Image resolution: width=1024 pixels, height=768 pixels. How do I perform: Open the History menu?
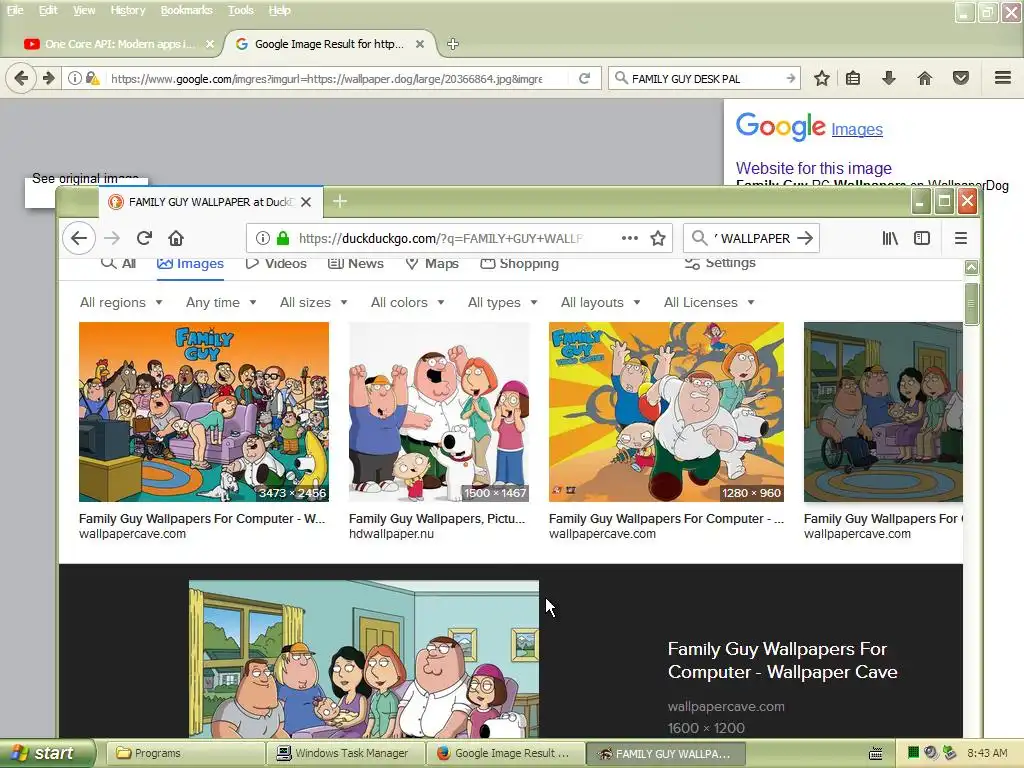(x=127, y=10)
